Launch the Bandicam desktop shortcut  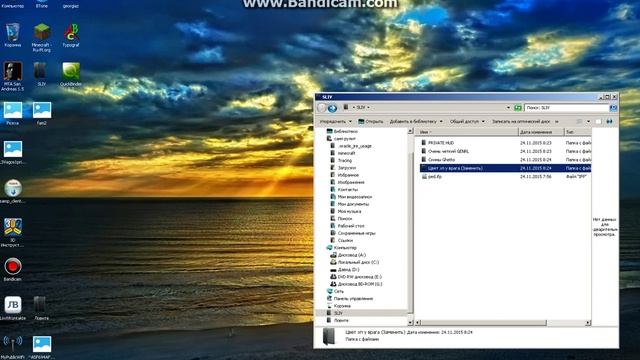pos(13,269)
